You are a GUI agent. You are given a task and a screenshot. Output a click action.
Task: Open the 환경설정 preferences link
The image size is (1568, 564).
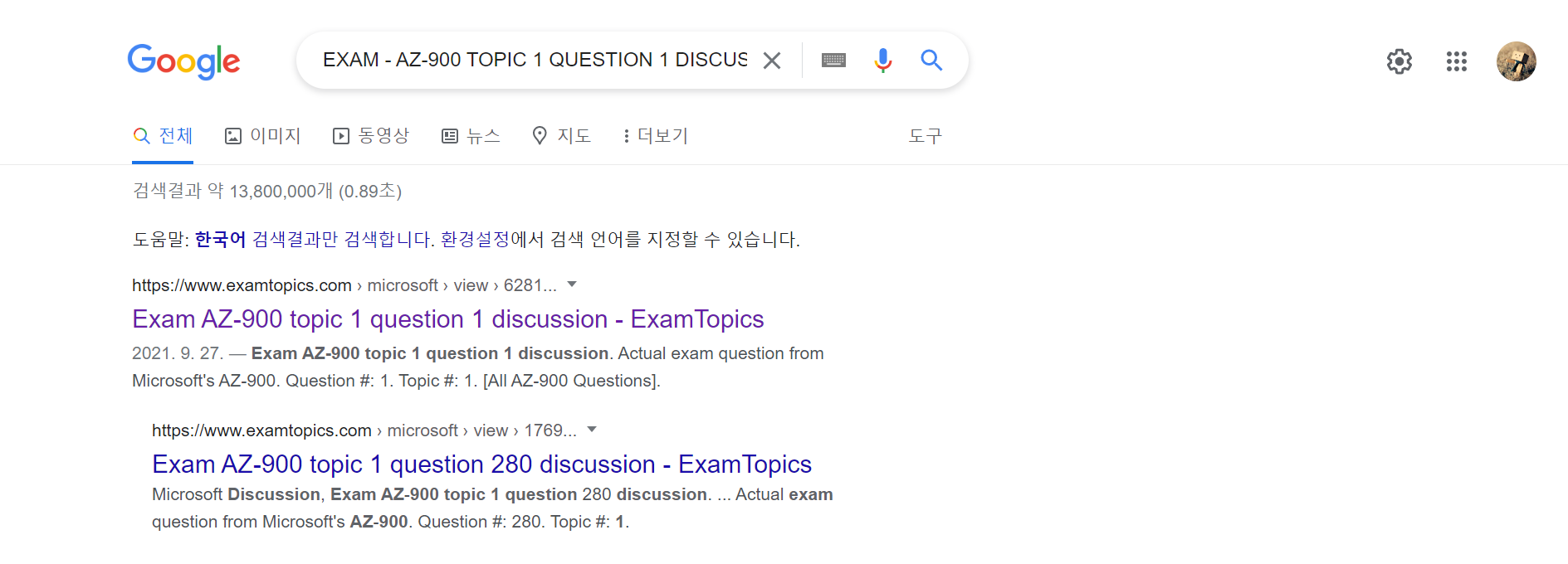pyautogui.click(x=475, y=240)
